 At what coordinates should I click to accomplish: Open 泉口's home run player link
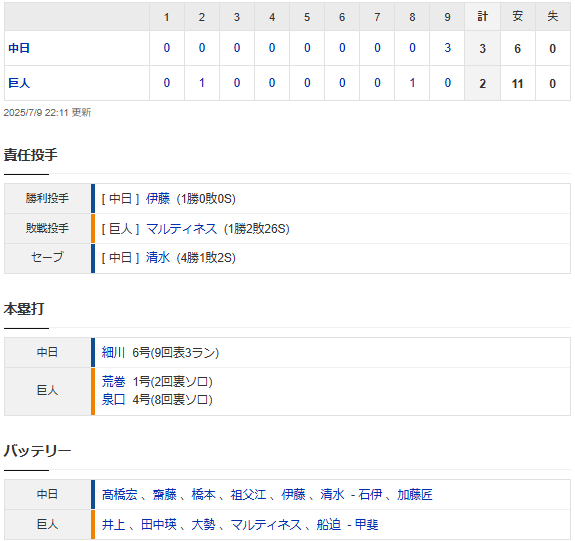pyautogui.click(x=113, y=399)
